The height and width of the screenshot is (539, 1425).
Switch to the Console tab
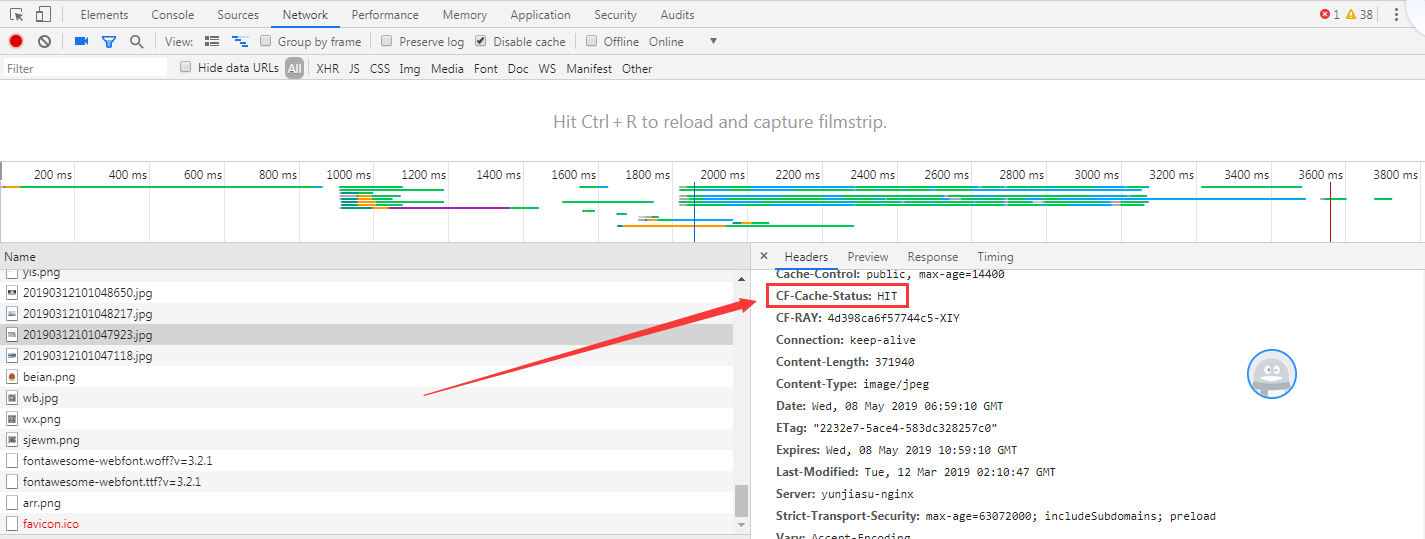(x=173, y=15)
